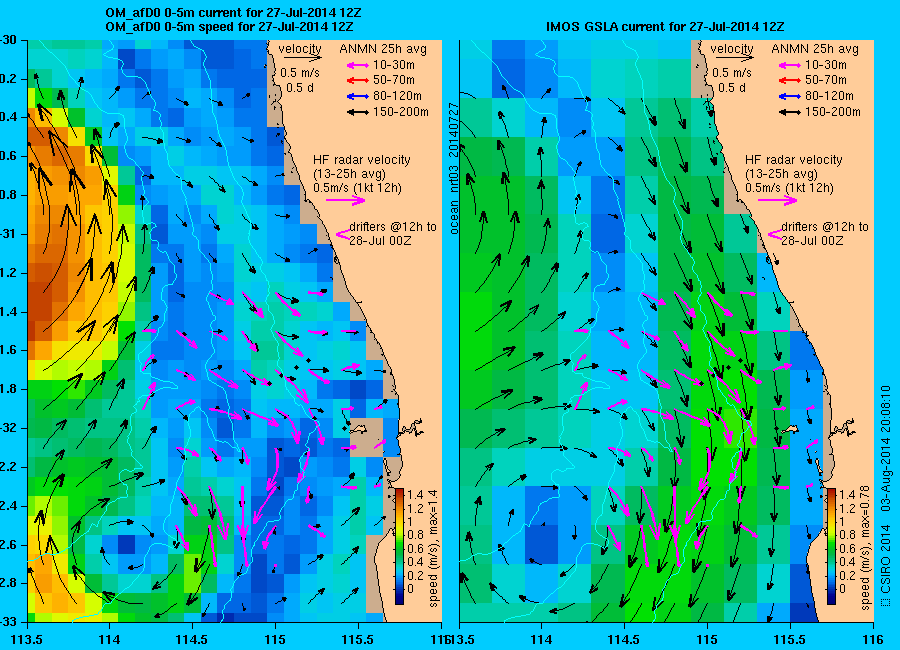Click '0.5m/s (1kt 12h)' in right panel
The height and width of the screenshot is (650, 900).
(x=790, y=188)
